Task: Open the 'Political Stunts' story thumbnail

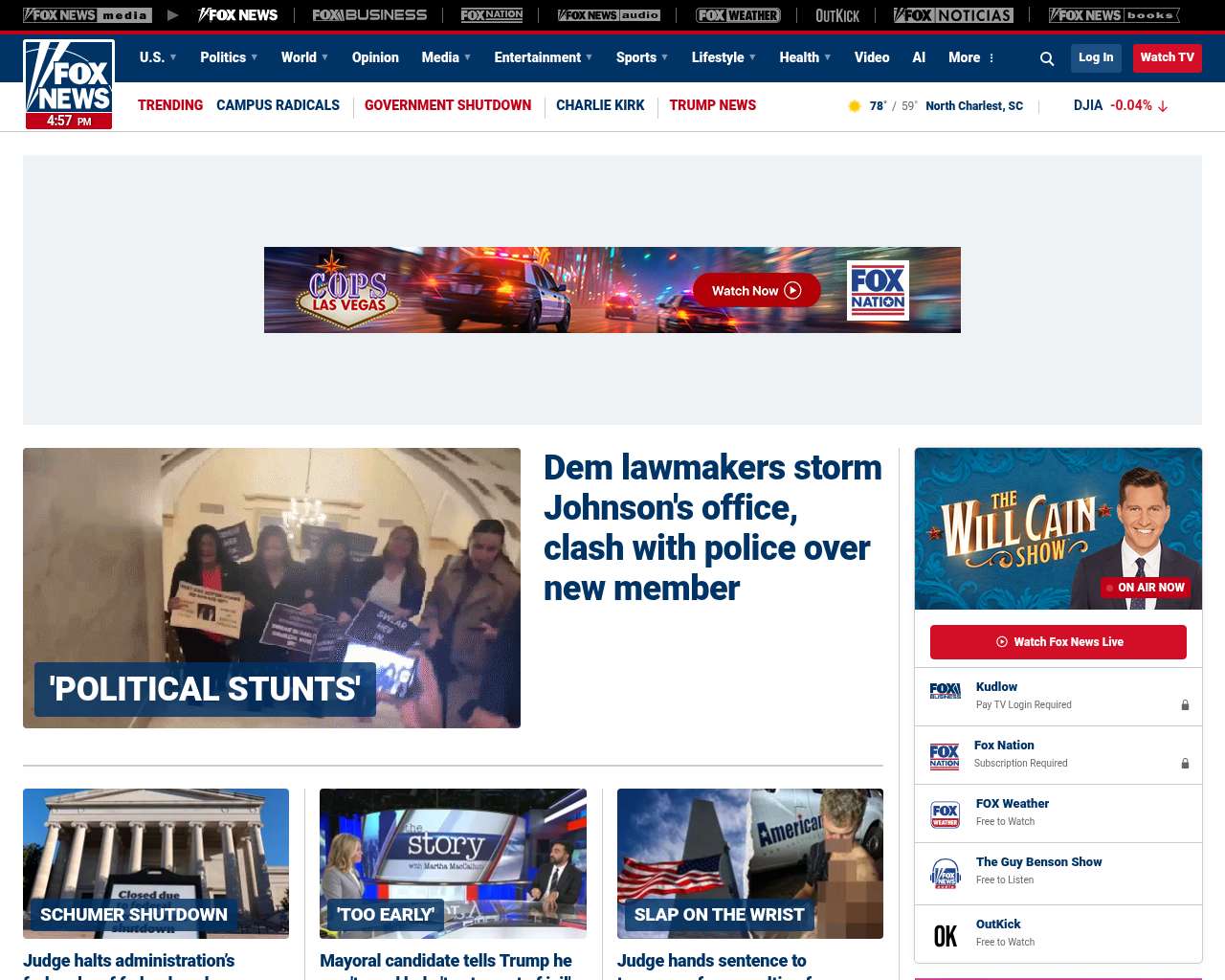Action: point(272,587)
